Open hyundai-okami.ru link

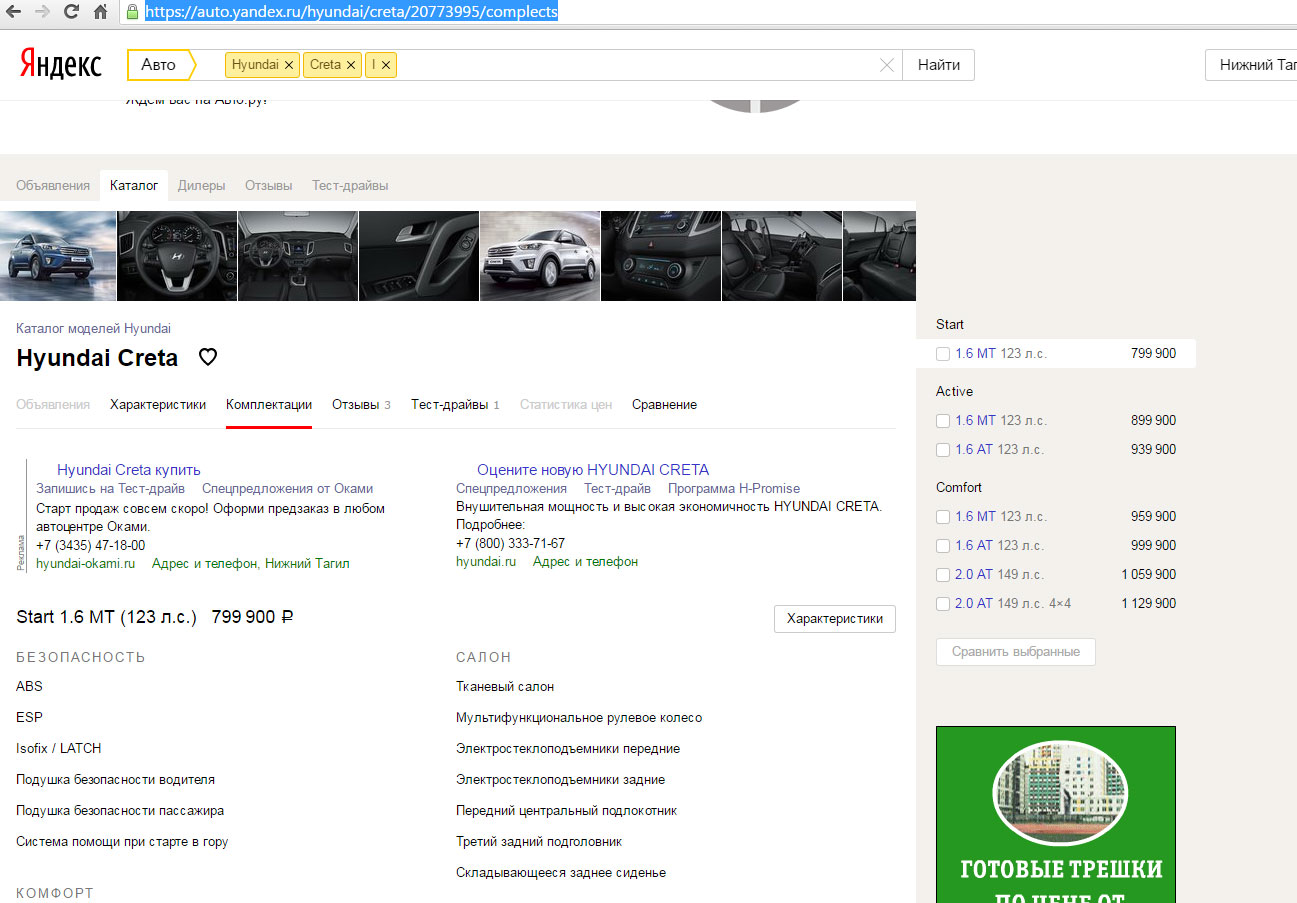pos(85,563)
